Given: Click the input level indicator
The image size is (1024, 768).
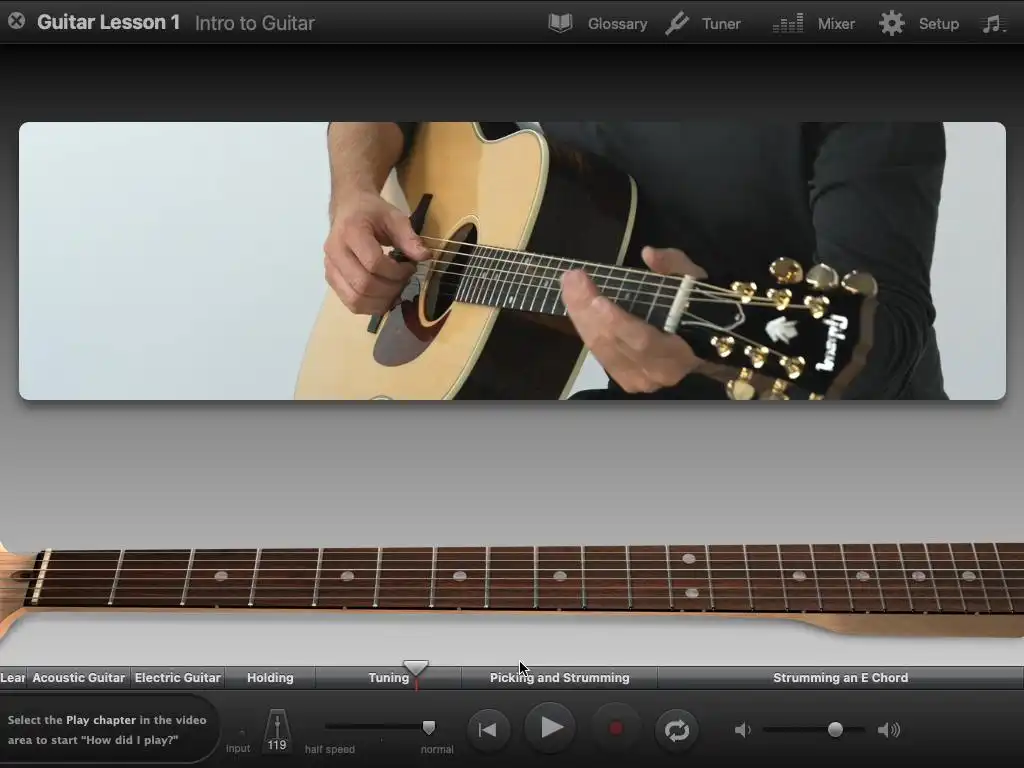Looking at the screenshot, I should click(x=239, y=741).
